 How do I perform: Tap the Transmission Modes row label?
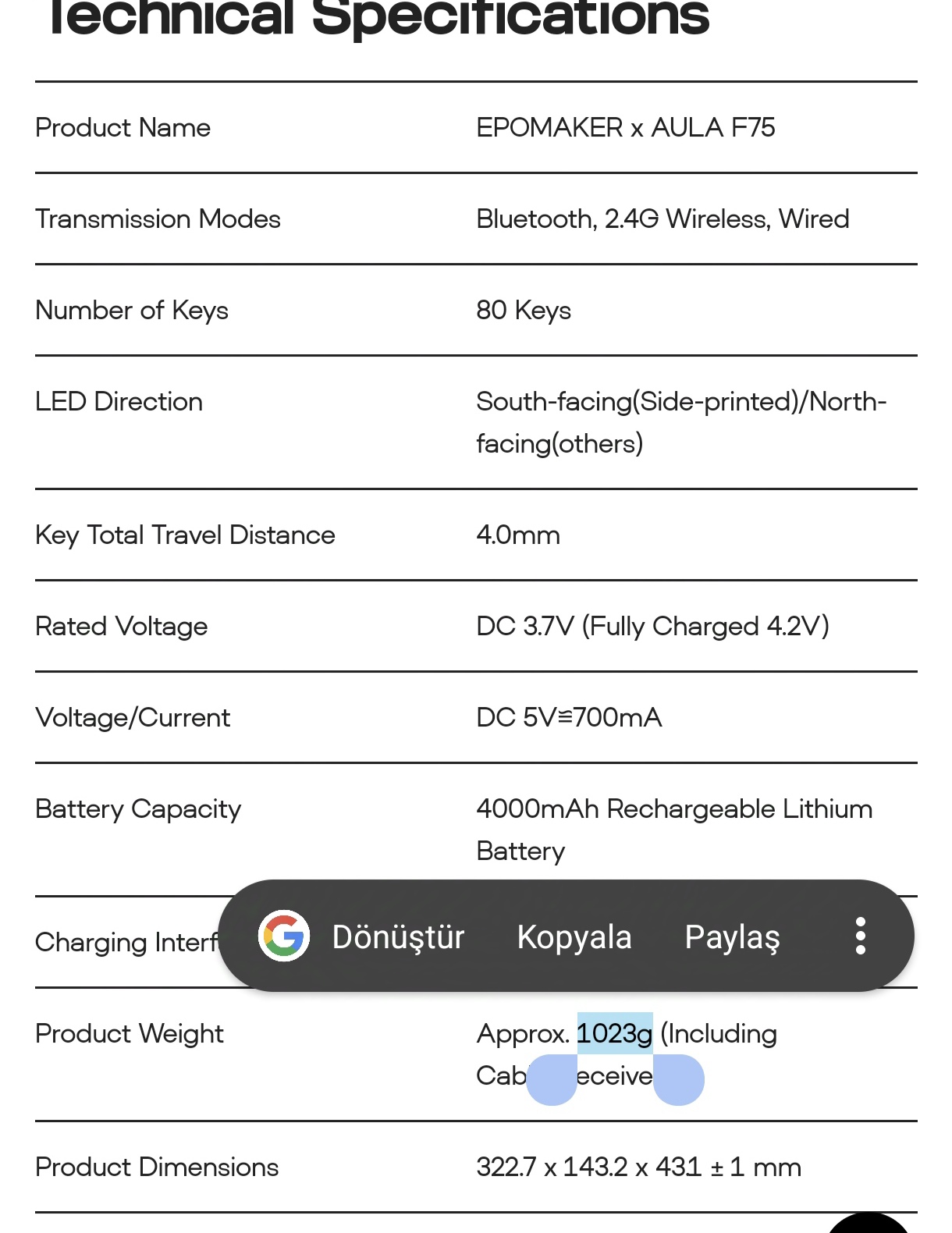(158, 219)
